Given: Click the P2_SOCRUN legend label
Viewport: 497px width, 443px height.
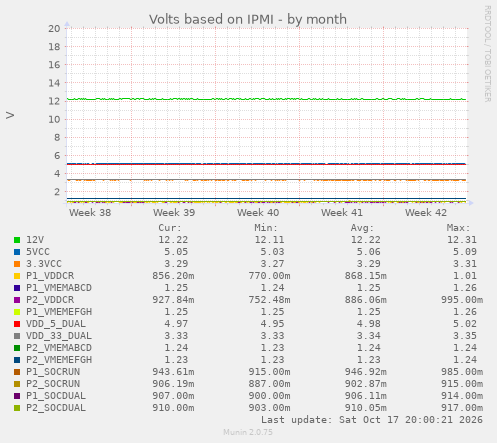Looking at the screenshot, I should [53, 384].
